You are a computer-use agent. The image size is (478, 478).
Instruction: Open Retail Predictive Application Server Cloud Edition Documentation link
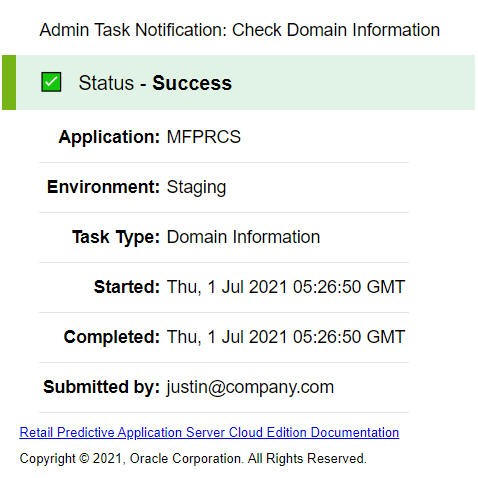[x=209, y=432]
